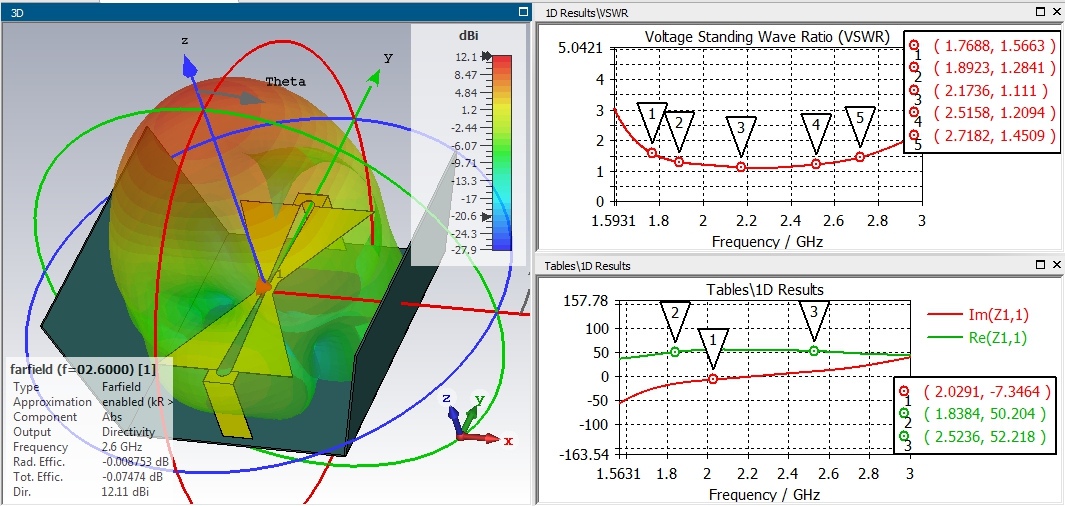Maximize the VSWR results window
Screen dimensions: 1065x506
tap(1040, 11)
